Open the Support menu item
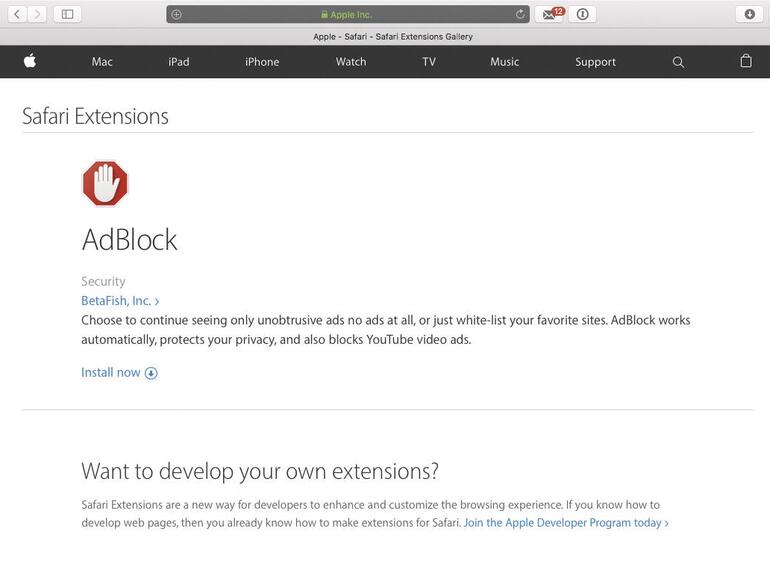 pos(596,62)
